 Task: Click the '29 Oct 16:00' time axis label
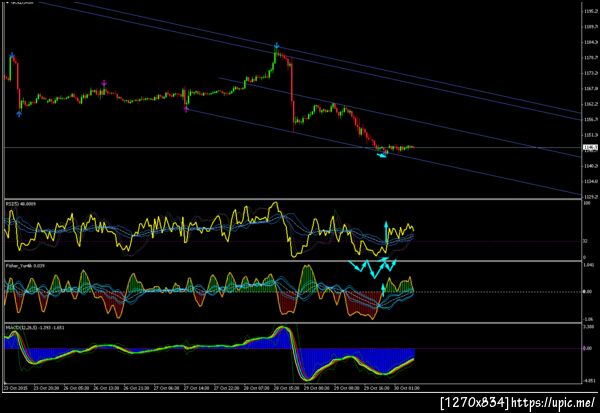[377, 388]
